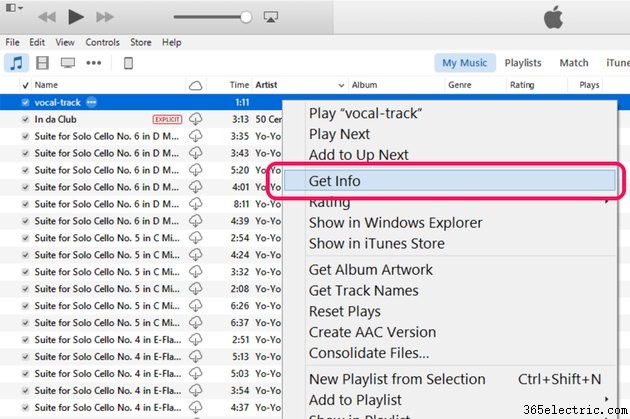This screenshot has width=630, height=419.
Task: Open the Store menu
Action: (x=141, y=42)
